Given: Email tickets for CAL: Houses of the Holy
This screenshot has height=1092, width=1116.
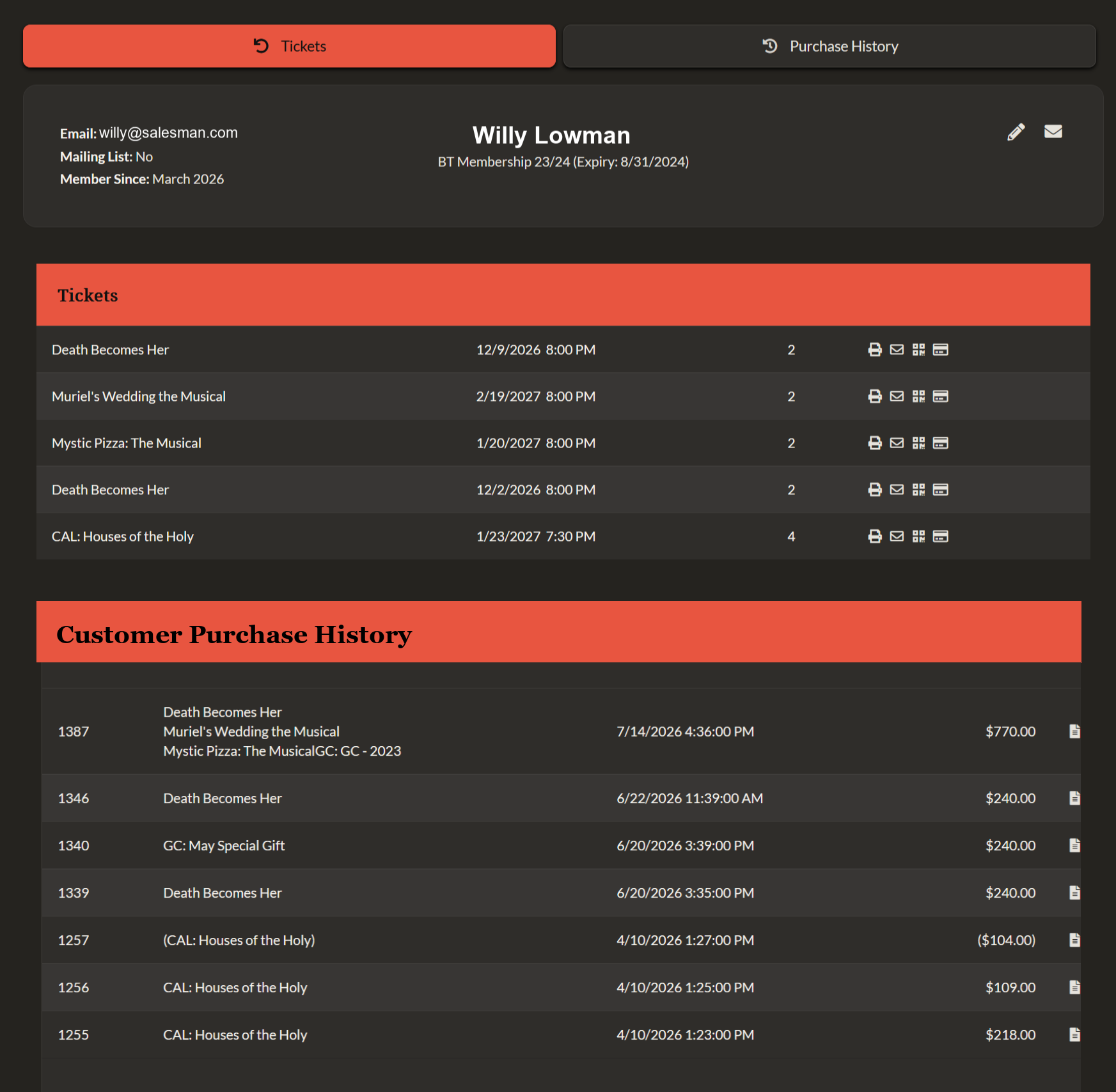Looking at the screenshot, I should pos(897,536).
